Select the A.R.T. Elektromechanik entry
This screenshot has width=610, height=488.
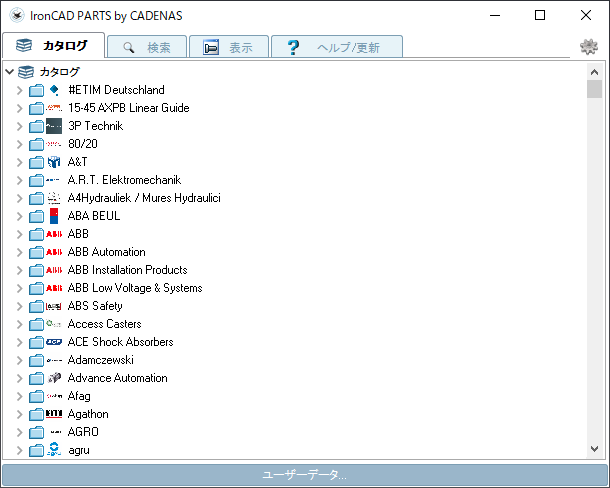(x=124, y=180)
